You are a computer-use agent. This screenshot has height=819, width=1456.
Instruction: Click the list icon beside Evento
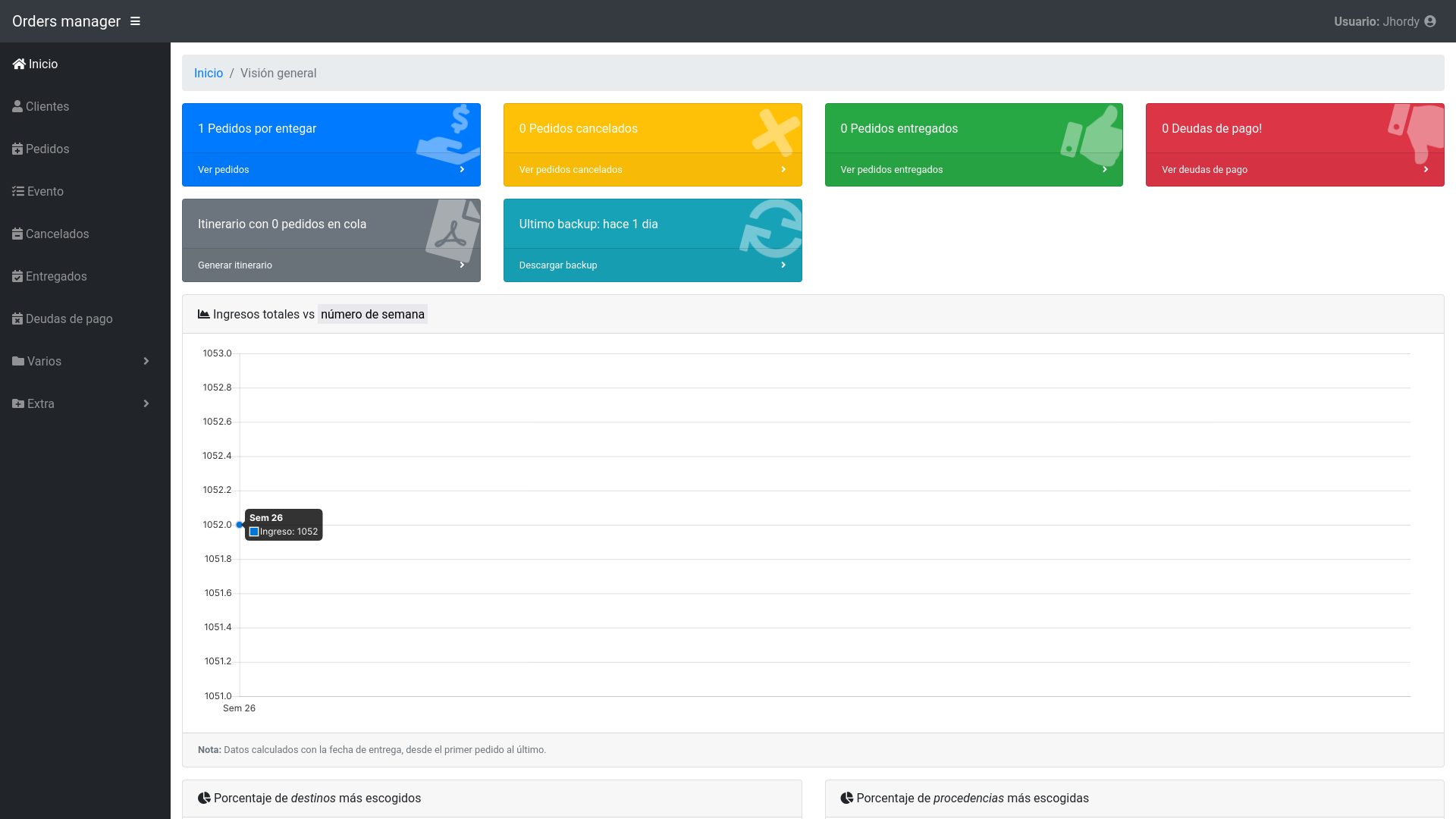point(18,191)
